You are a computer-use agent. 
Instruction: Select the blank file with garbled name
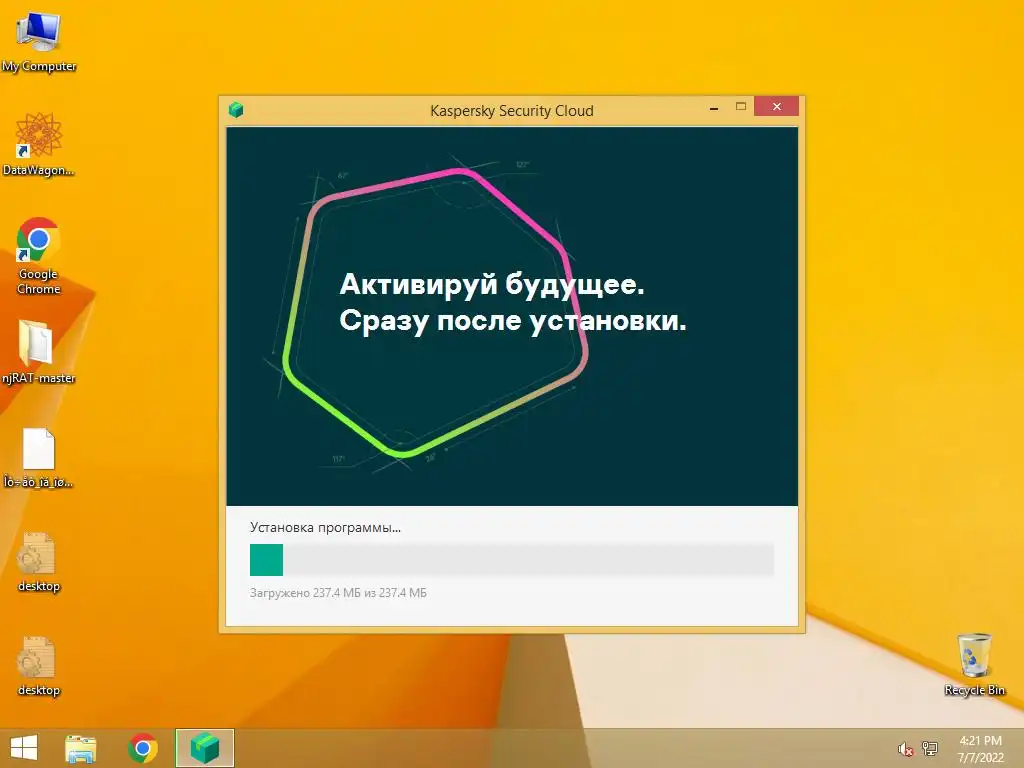pyautogui.click(x=39, y=457)
